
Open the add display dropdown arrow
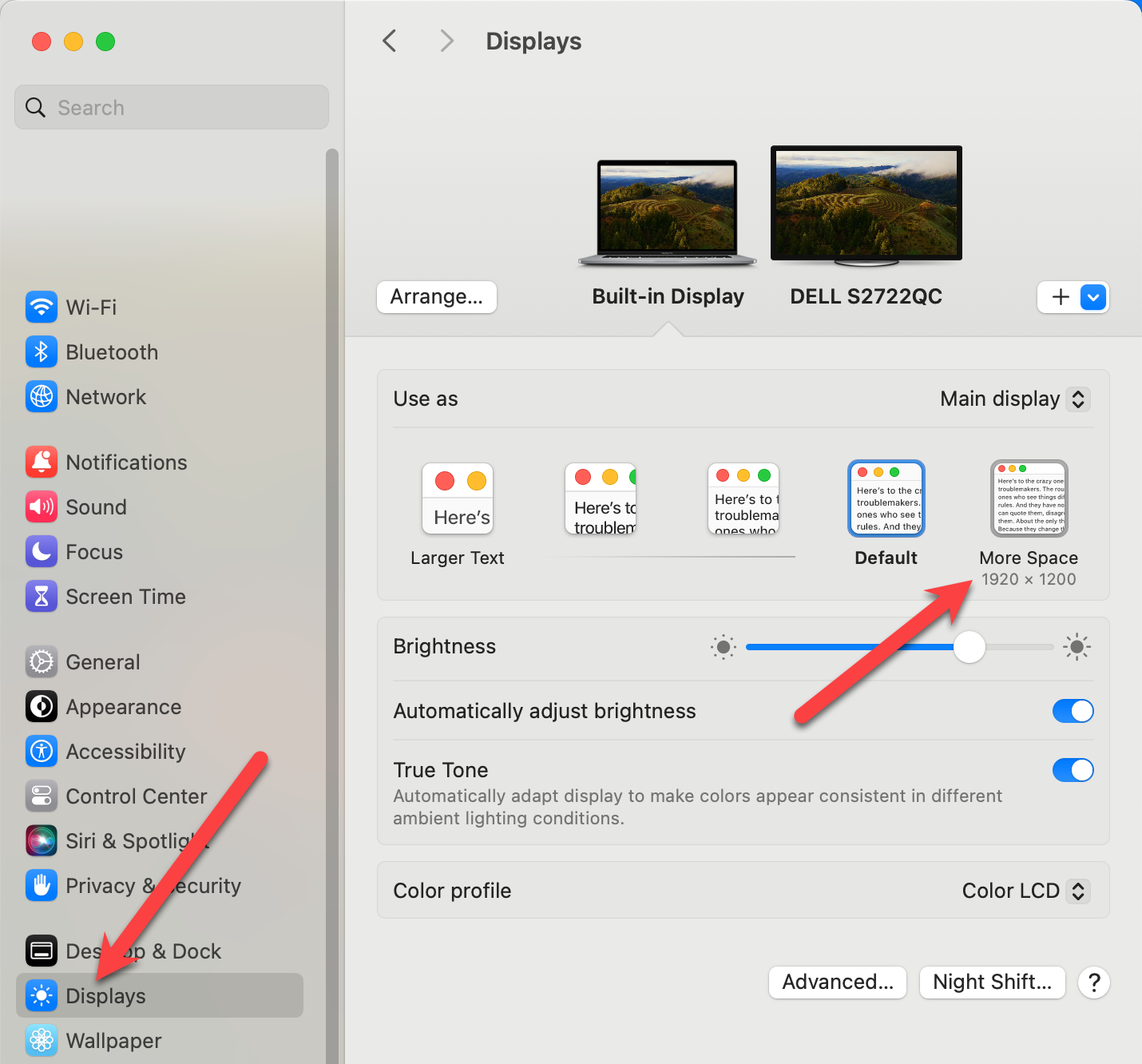point(1093,297)
